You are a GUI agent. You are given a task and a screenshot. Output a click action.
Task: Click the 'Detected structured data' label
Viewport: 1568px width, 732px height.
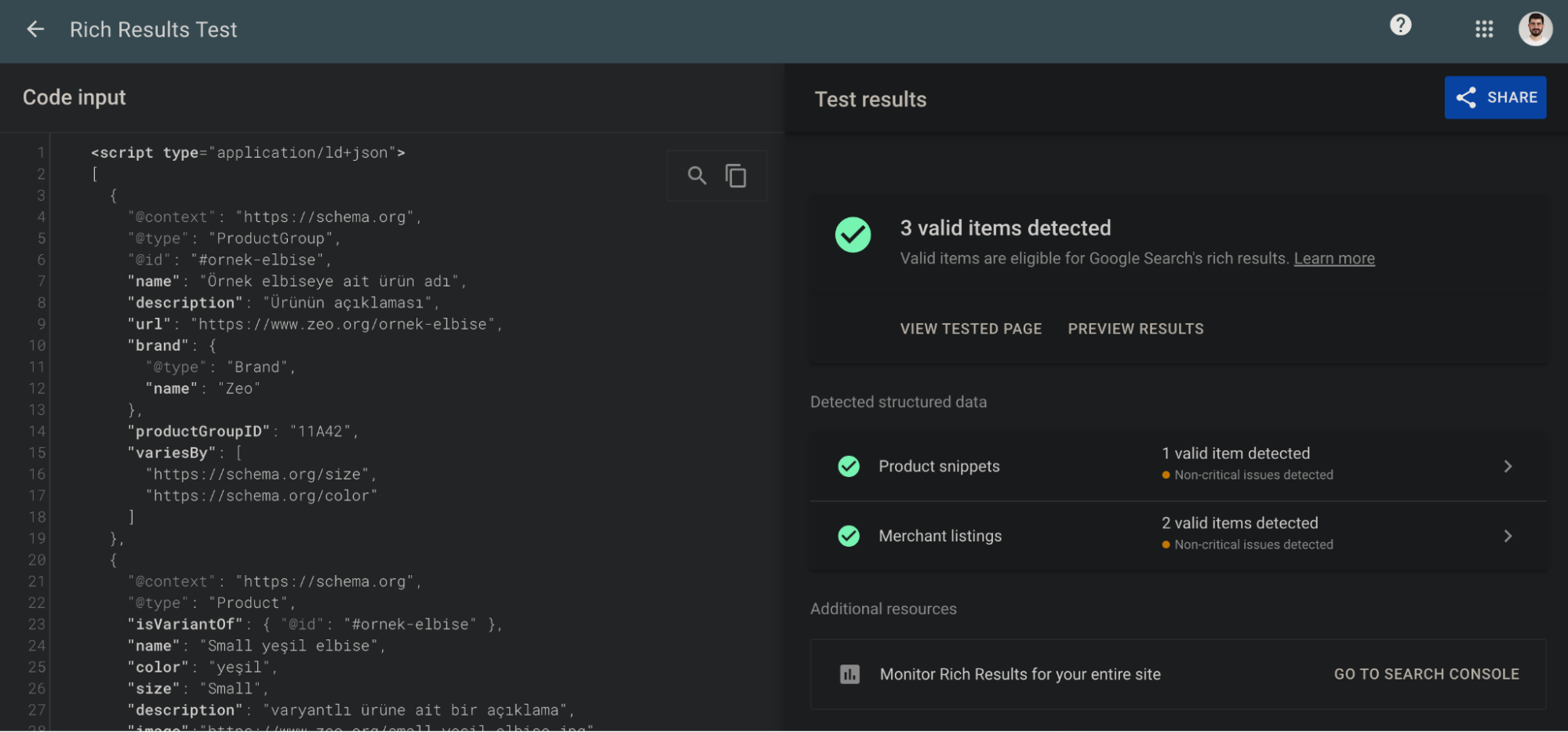coord(898,402)
